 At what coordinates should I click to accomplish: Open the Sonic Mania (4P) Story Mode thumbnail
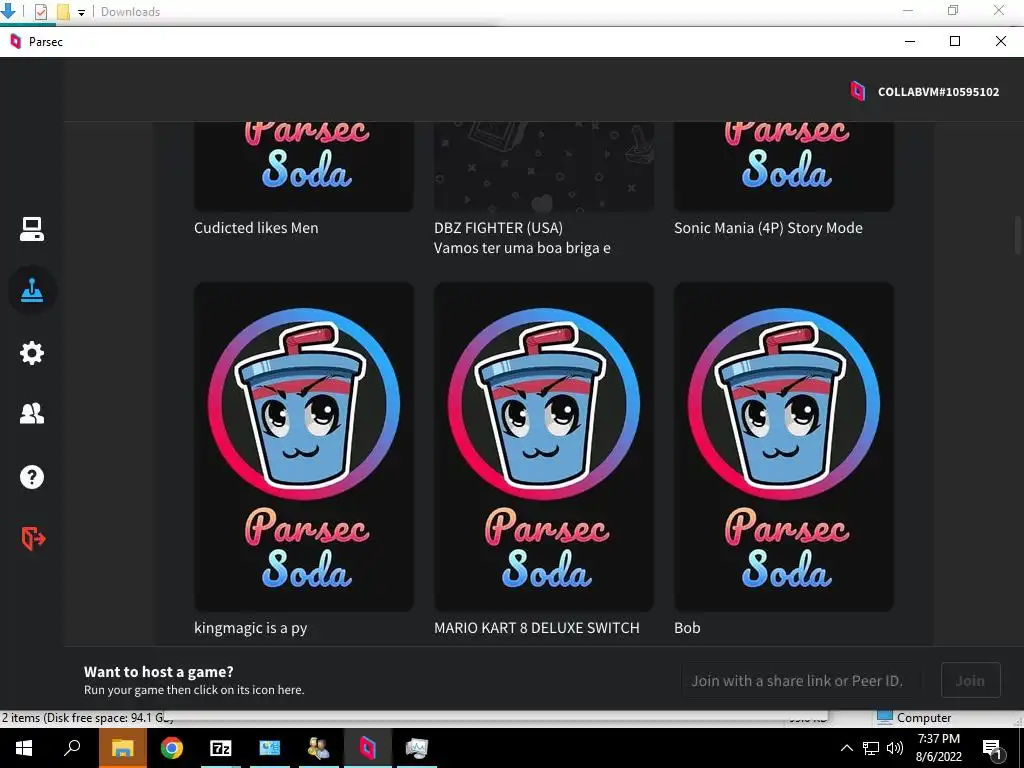tap(784, 167)
